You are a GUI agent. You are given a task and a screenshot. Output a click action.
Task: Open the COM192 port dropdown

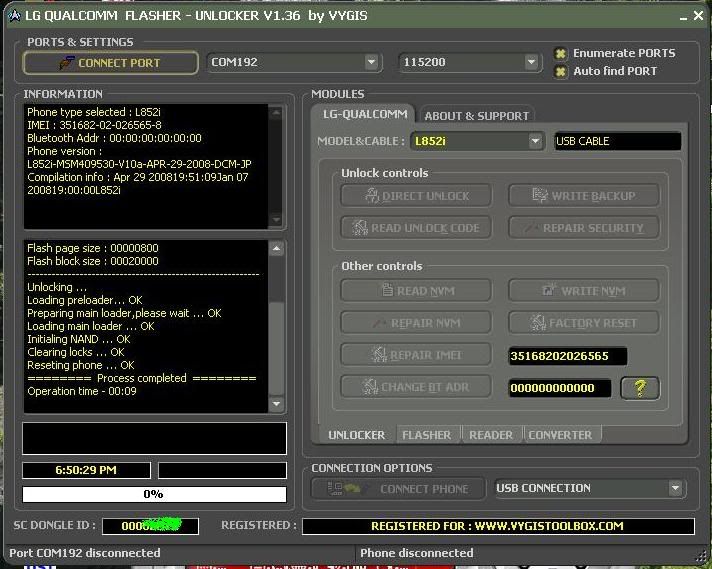click(x=371, y=62)
